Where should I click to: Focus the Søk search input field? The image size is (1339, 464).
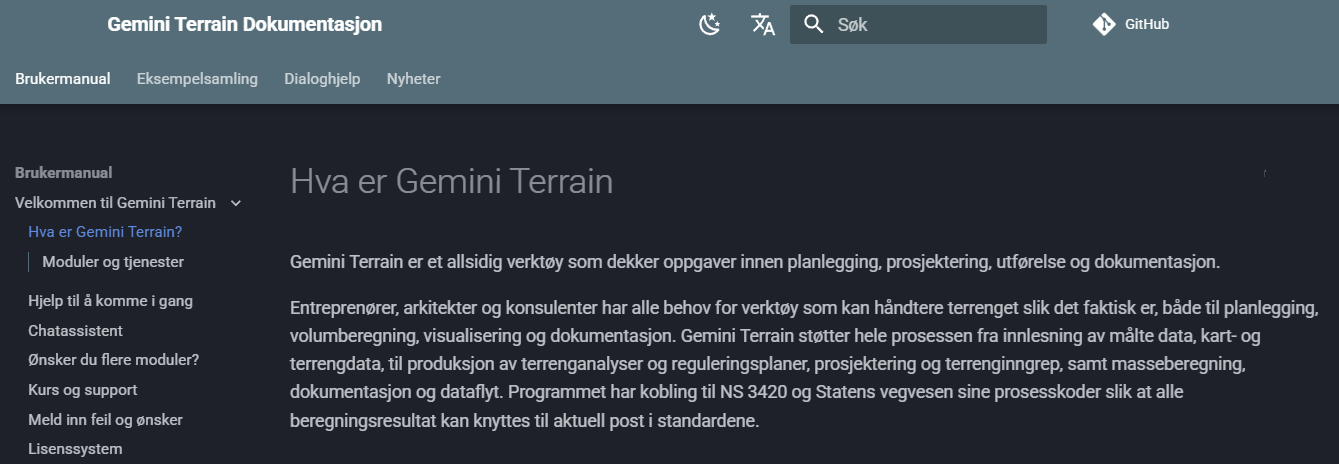[x=935, y=25]
